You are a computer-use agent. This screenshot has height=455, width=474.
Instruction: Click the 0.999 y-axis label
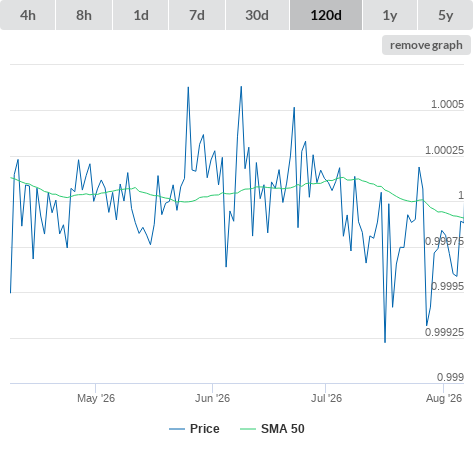(450, 377)
